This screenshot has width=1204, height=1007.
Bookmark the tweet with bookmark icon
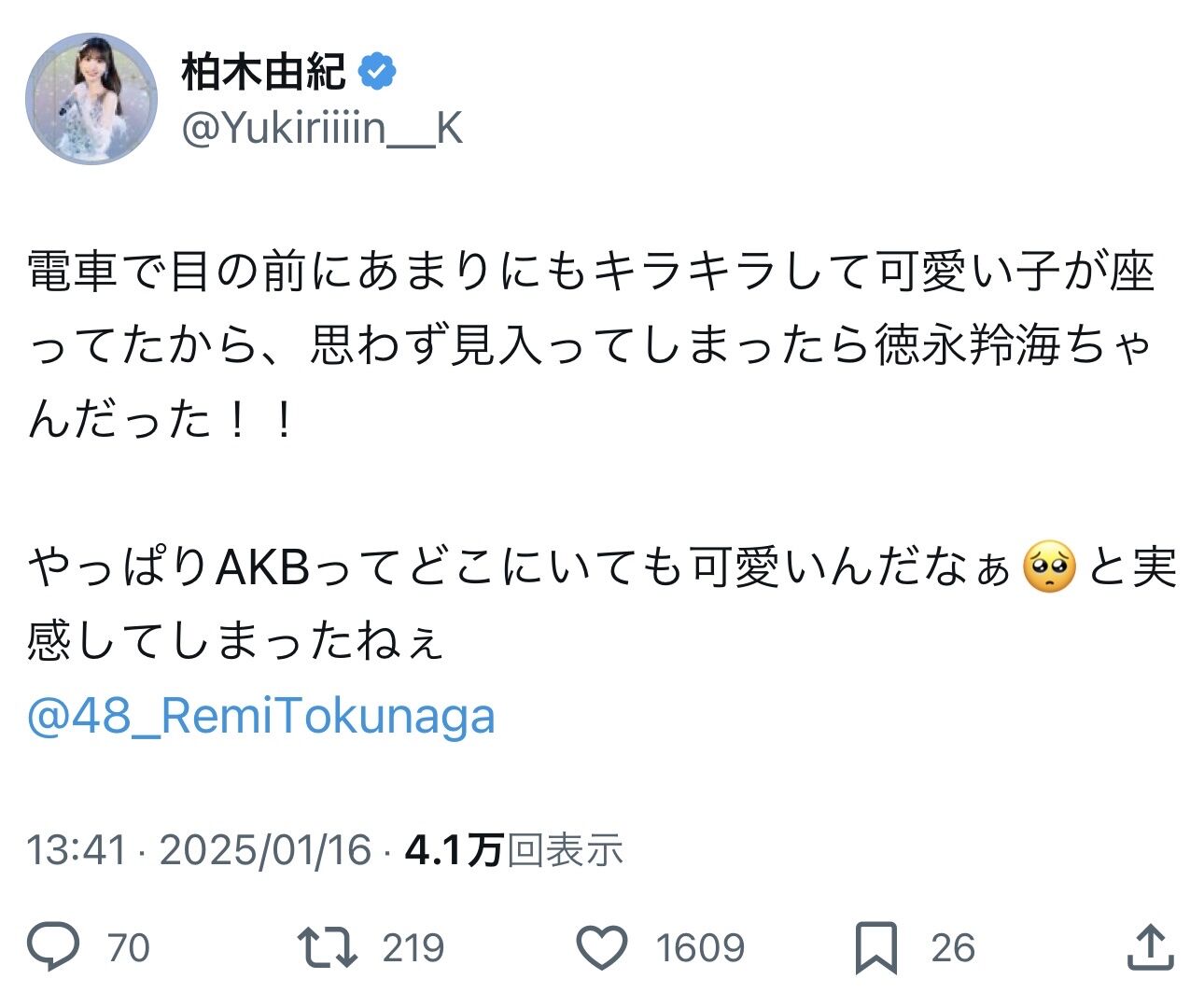click(x=876, y=947)
